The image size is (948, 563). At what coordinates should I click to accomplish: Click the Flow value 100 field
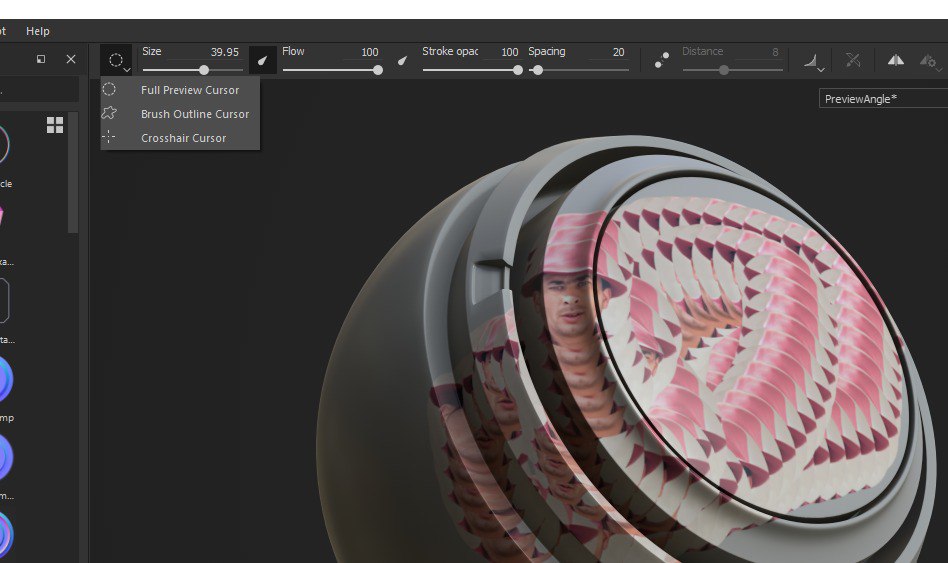coord(369,53)
